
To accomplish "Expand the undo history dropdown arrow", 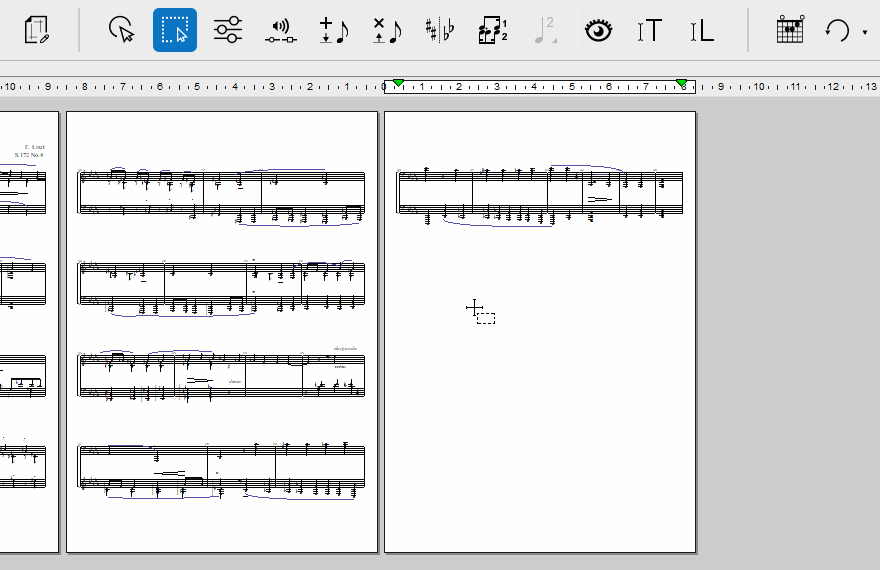I will 865,32.
